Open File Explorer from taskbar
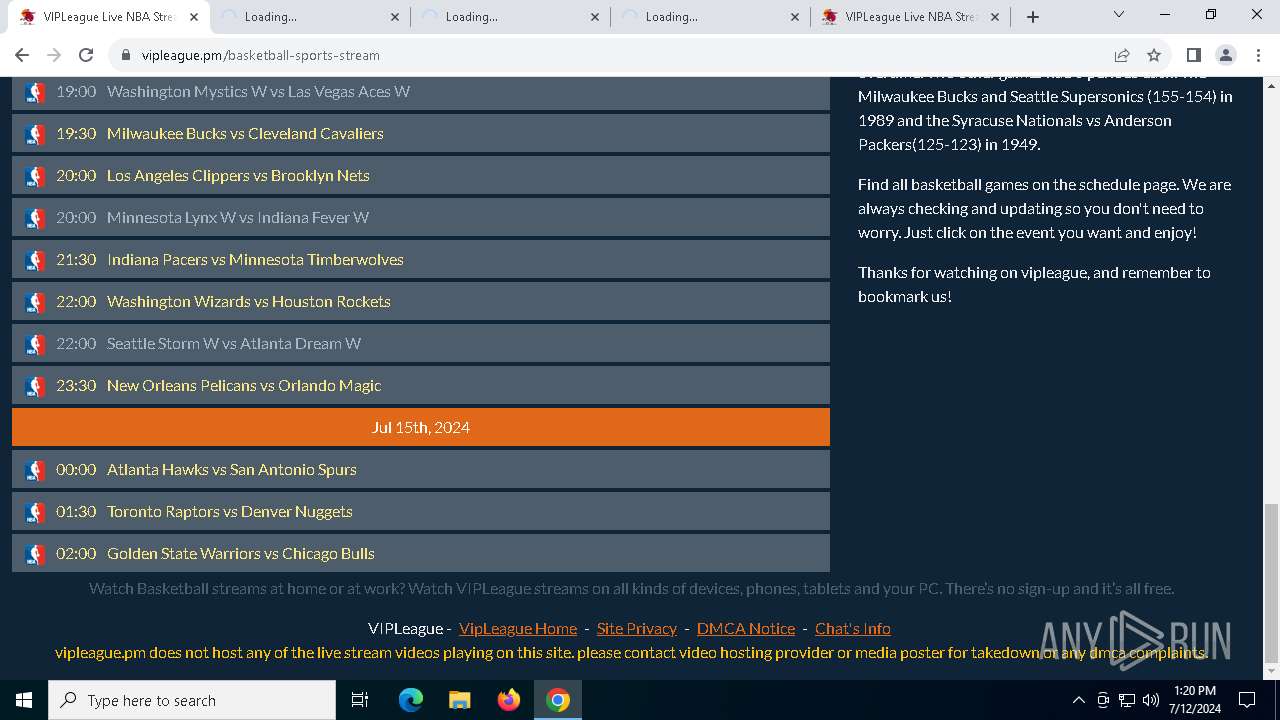Viewport: 1280px width, 720px height. (x=459, y=700)
